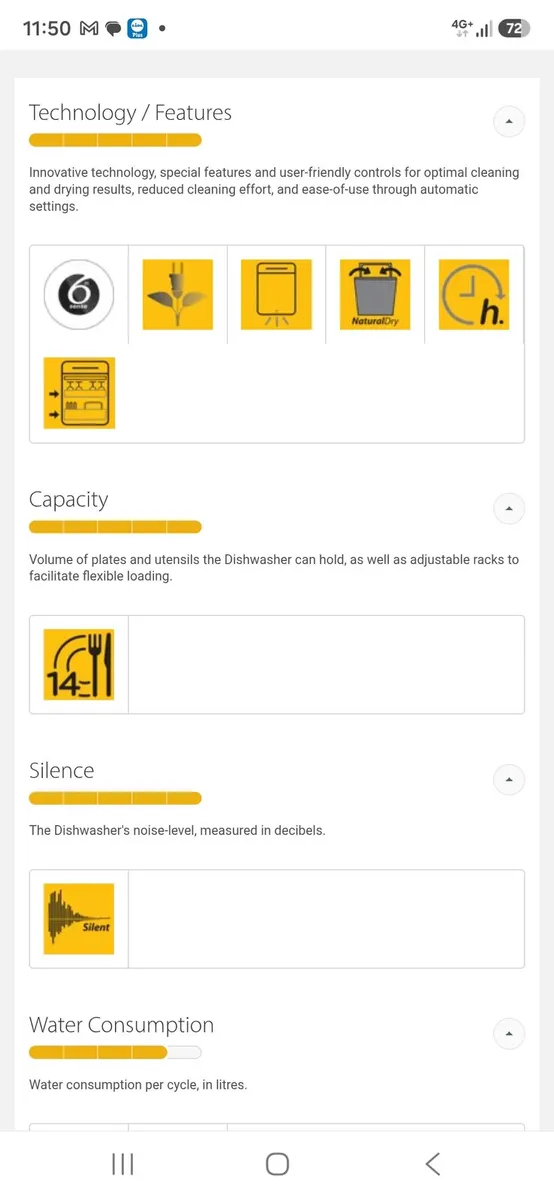Tap the Water Consumption heading
This screenshot has height=1200, width=554.
[121, 1025]
